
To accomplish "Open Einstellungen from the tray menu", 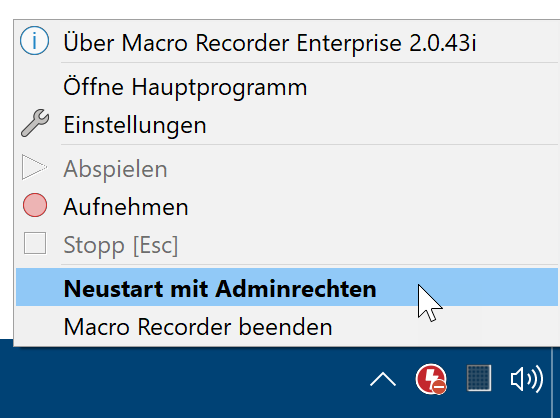I will [286, 125].
